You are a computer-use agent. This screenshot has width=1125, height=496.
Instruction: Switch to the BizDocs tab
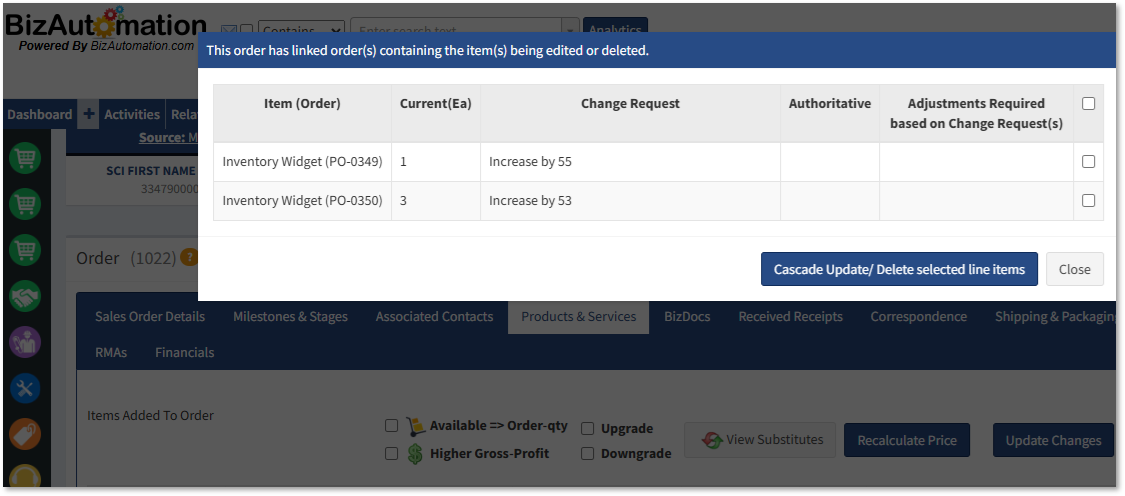(687, 317)
